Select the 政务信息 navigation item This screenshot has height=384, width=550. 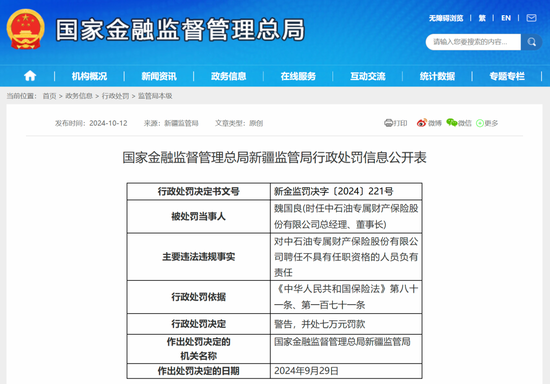point(228,76)
